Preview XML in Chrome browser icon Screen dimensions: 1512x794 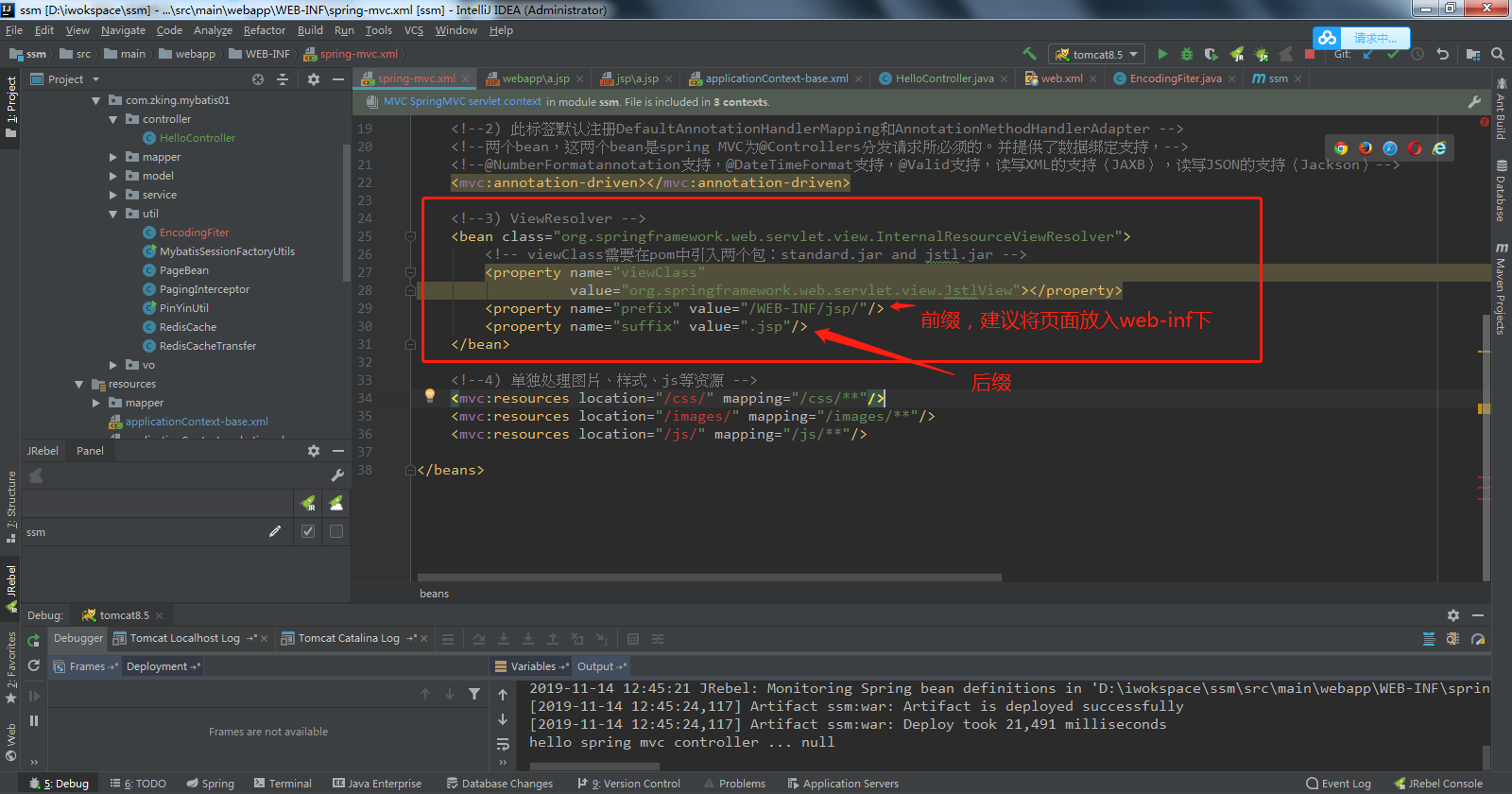click(1341, 148)
